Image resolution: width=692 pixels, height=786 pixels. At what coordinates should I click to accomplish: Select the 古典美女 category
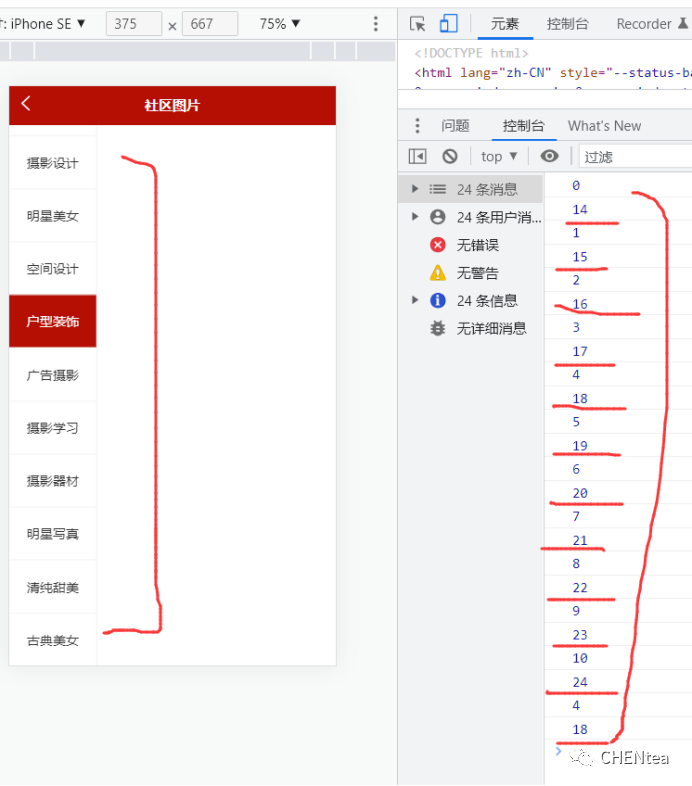(53, 640)
